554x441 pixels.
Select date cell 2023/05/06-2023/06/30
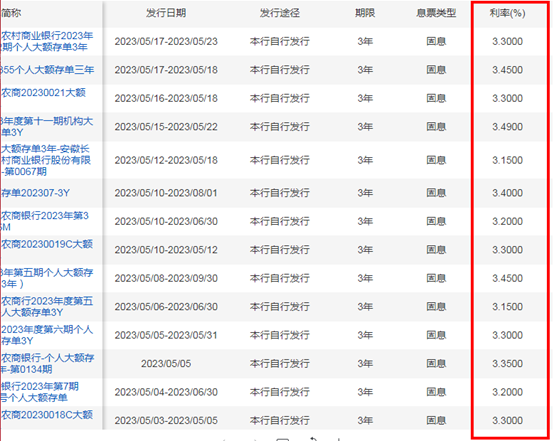166,307
